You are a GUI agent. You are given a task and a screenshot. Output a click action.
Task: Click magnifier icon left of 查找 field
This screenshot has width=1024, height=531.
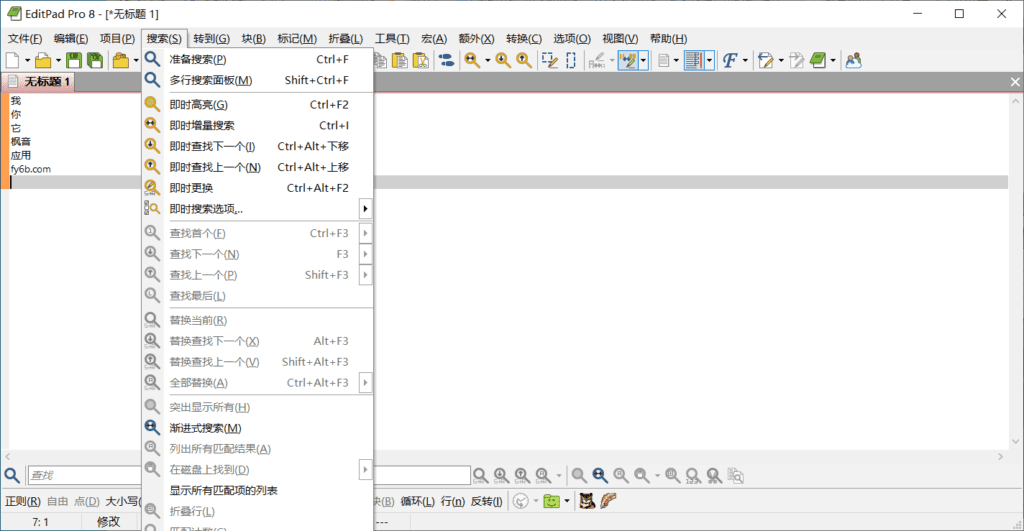pyautogui.click(x=11, y=476)
